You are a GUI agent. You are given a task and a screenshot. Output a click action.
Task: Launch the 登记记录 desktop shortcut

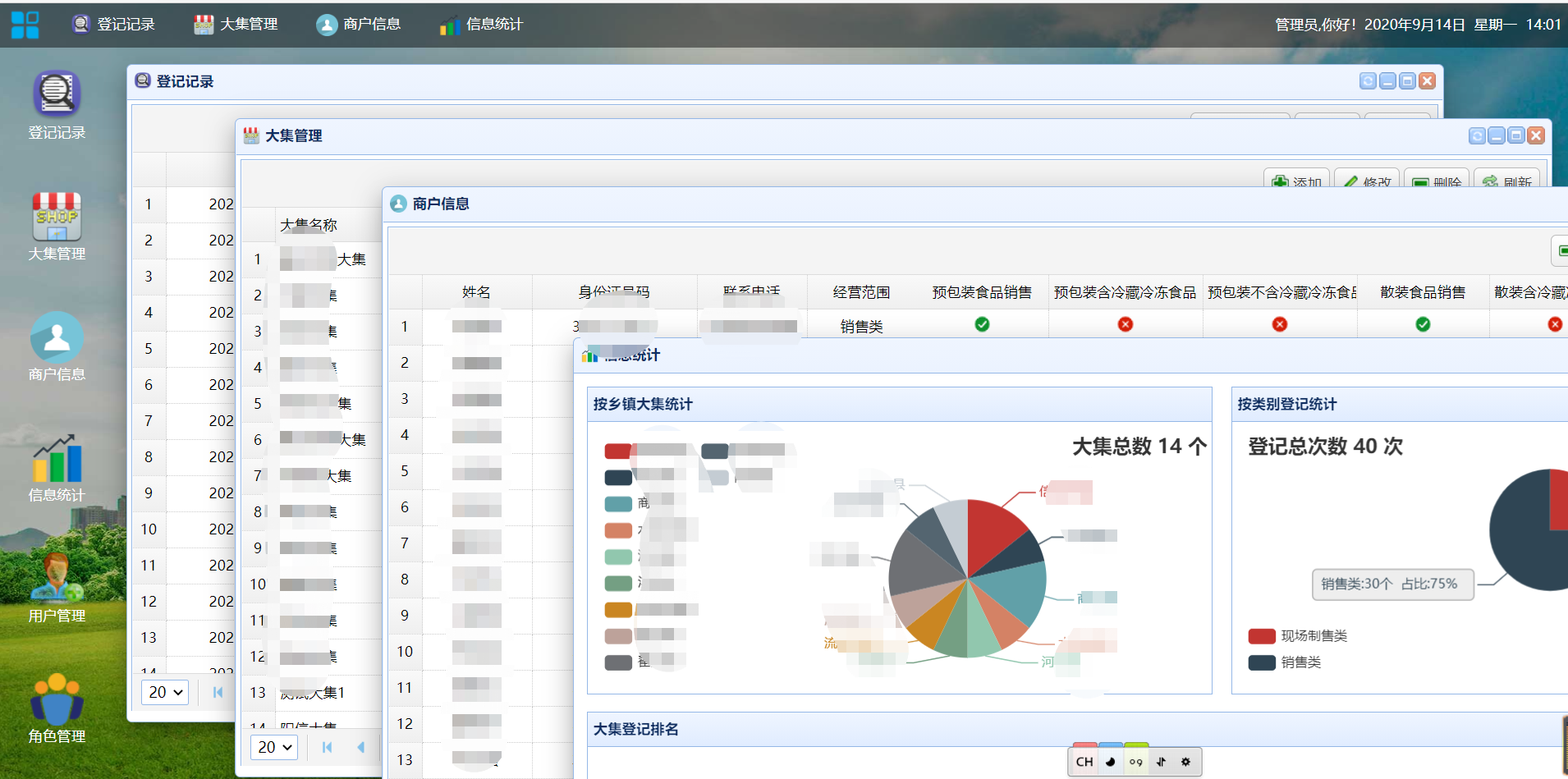click(x=57, y=105)
